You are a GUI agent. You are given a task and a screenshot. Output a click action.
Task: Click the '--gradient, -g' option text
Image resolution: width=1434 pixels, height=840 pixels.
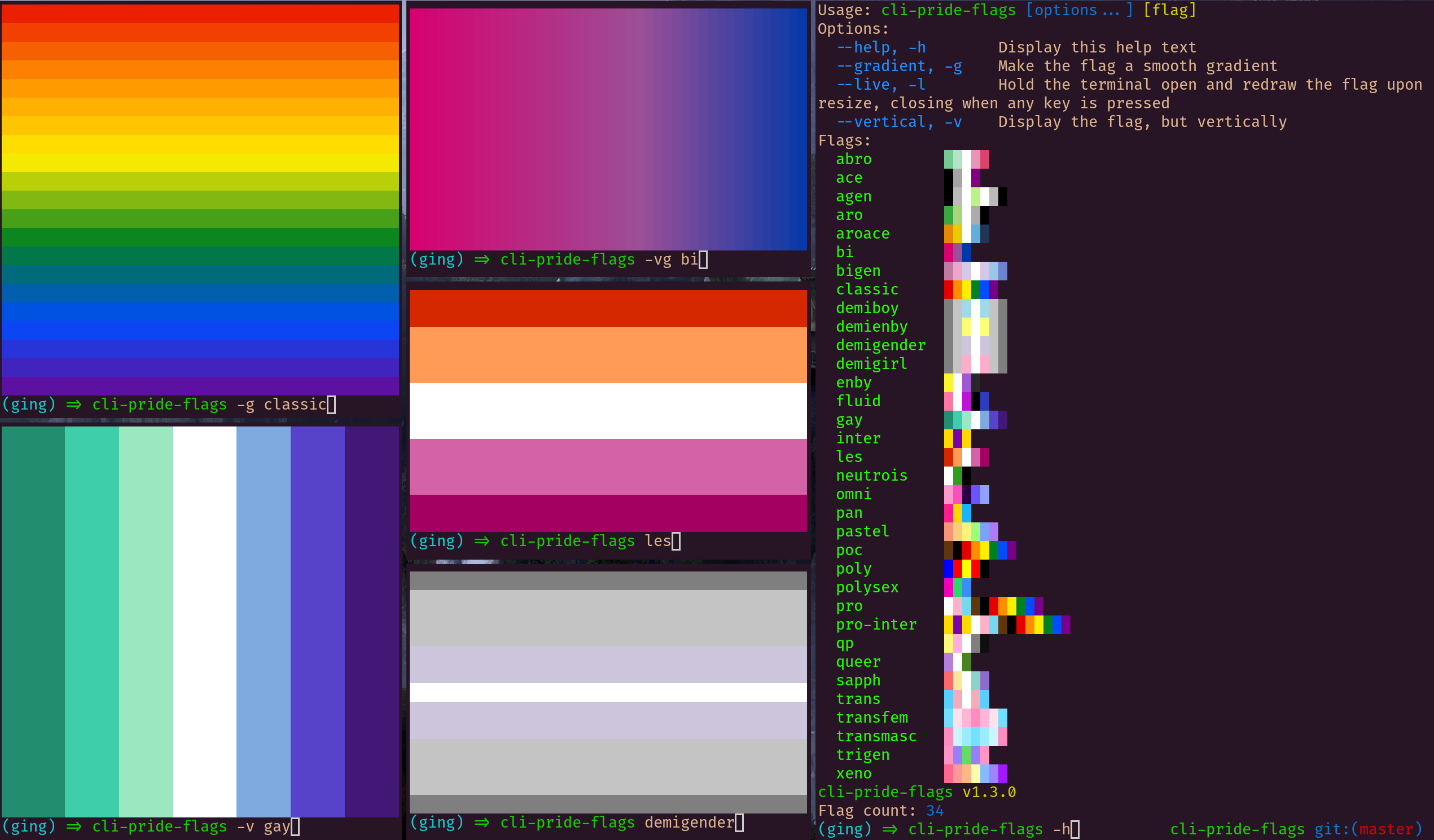pos(899,66)
